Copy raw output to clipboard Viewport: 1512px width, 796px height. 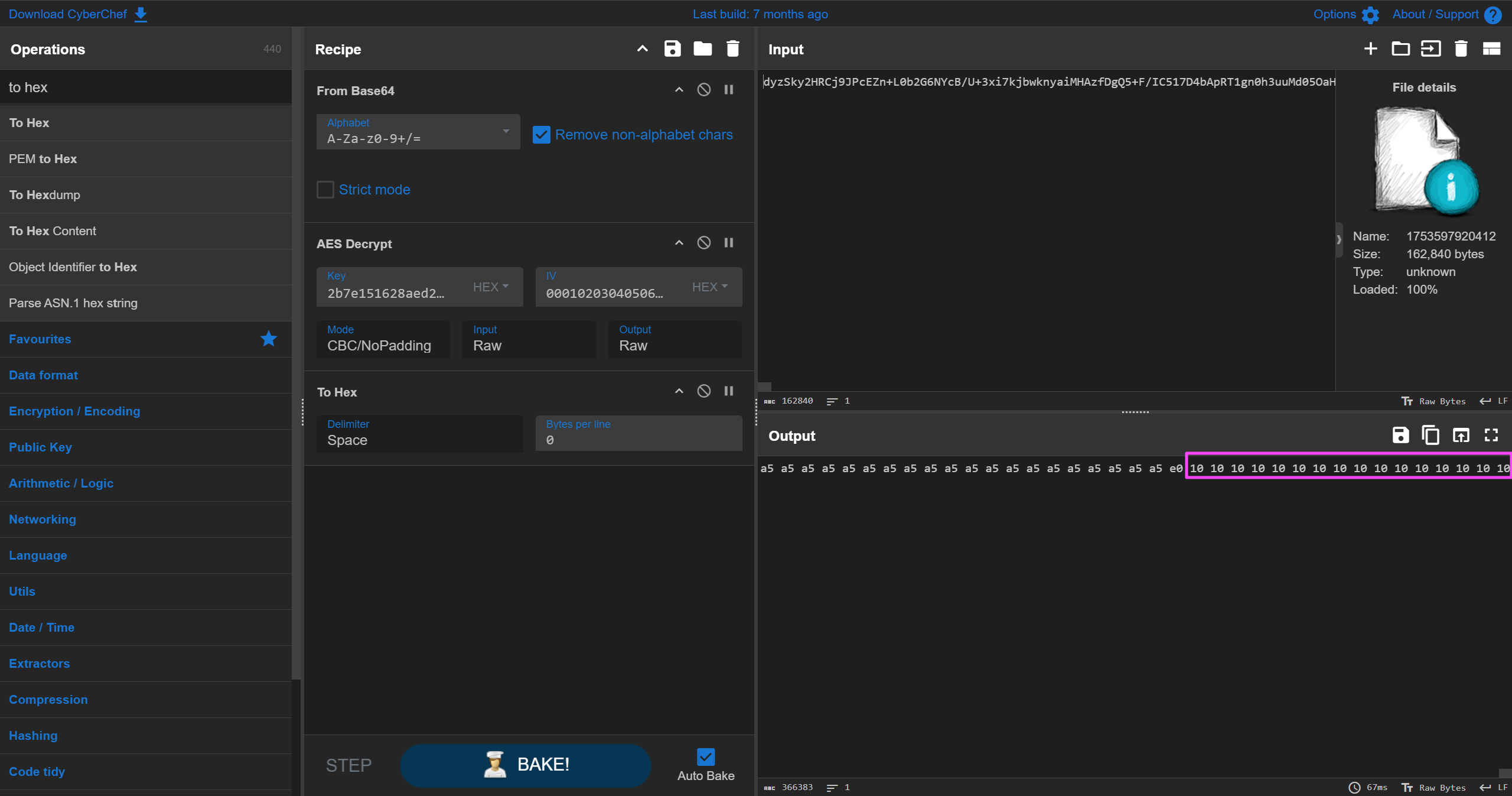click(1430, 436)
